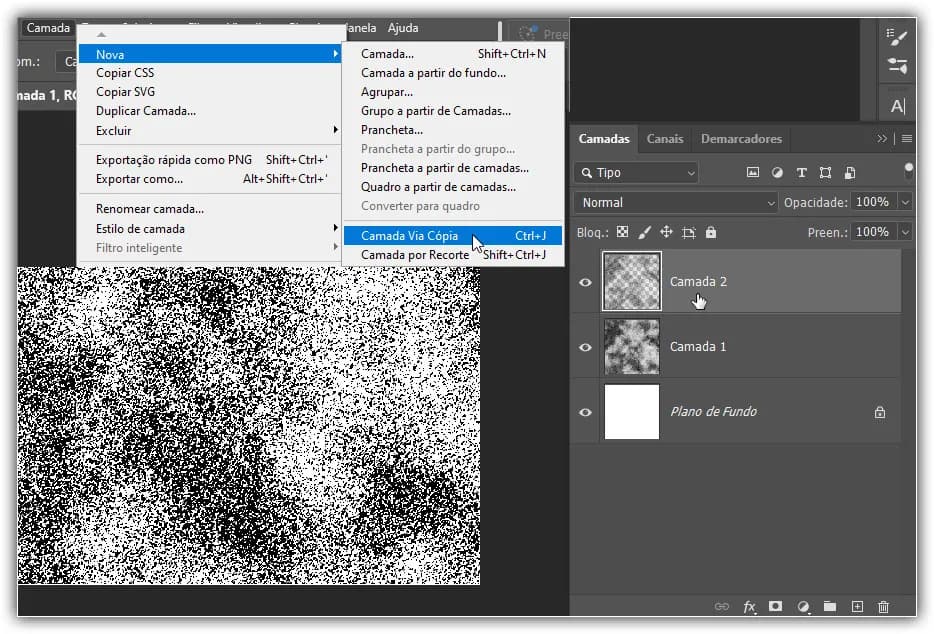Hide the Plano de Fundo layer
The height and width of the screenshot is (634, 934).
click(586, 412)
